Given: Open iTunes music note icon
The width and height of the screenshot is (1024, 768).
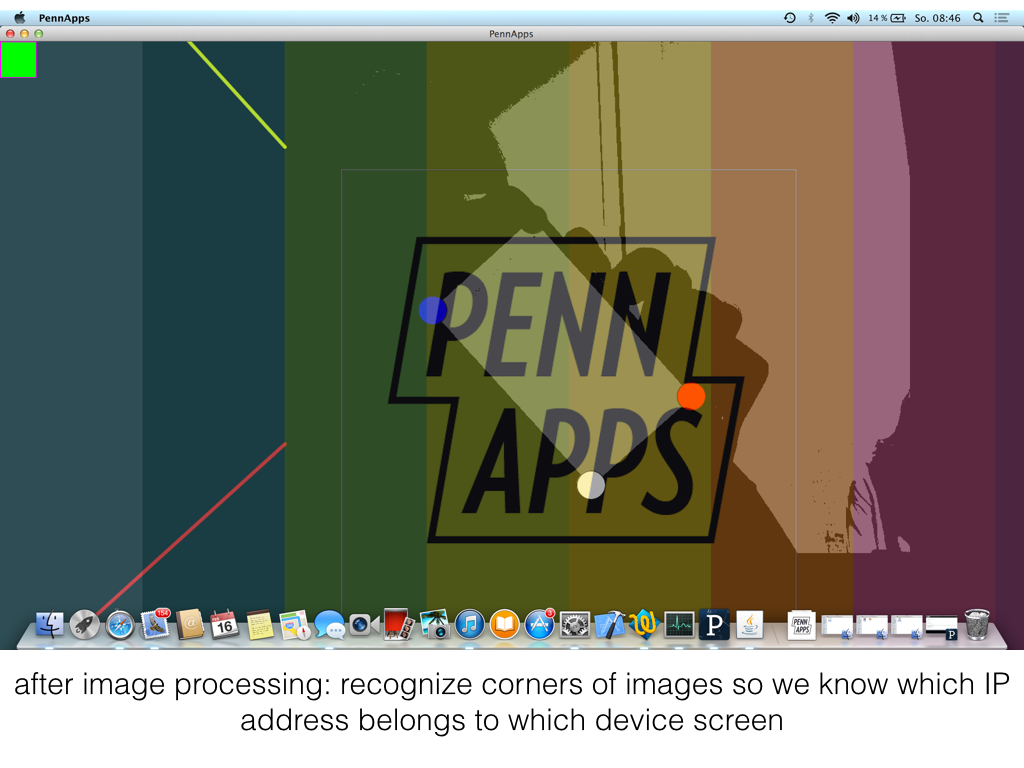Looking at the screenshot, I should (x=470, y=625).
